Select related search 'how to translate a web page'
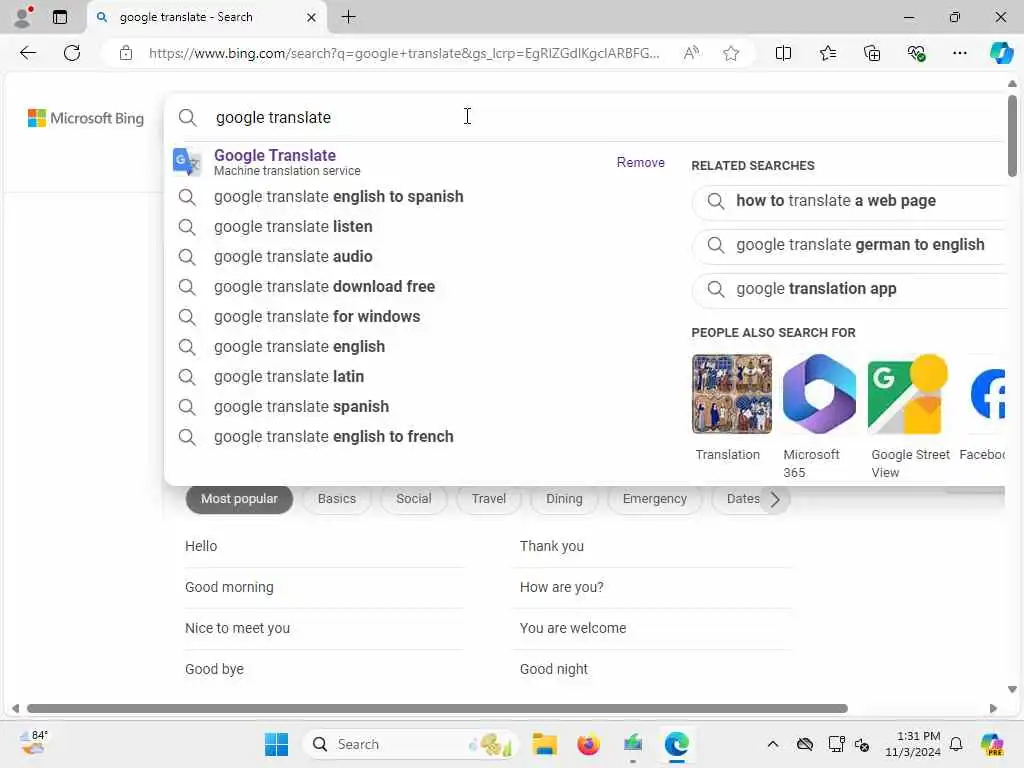The image size is (1024, 768). pos(848,201)
